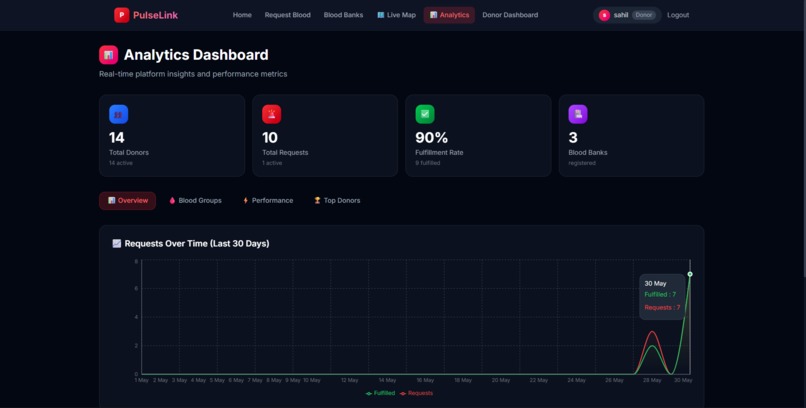The height and width of the screenshot is (408, 806).
Task: Open the Donor Dashboard
Action: tap(510, 15)
